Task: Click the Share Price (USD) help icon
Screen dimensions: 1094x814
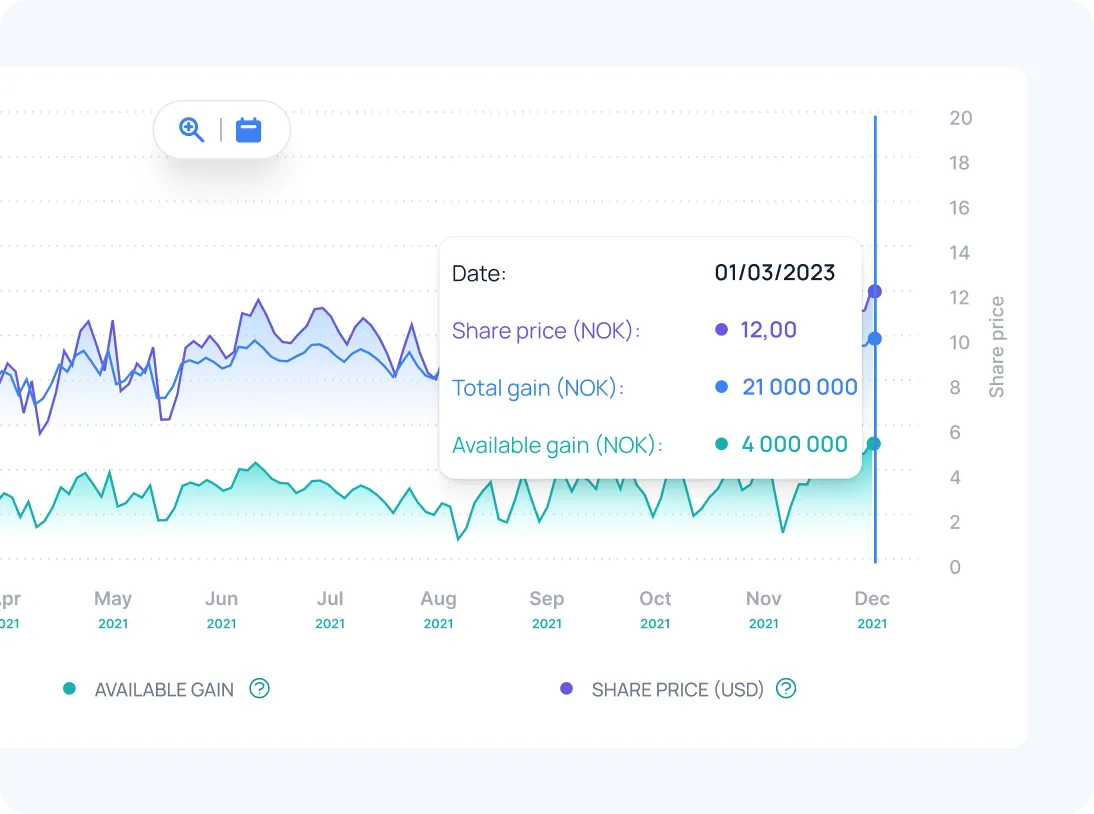Action: click(x=786, y=689)
